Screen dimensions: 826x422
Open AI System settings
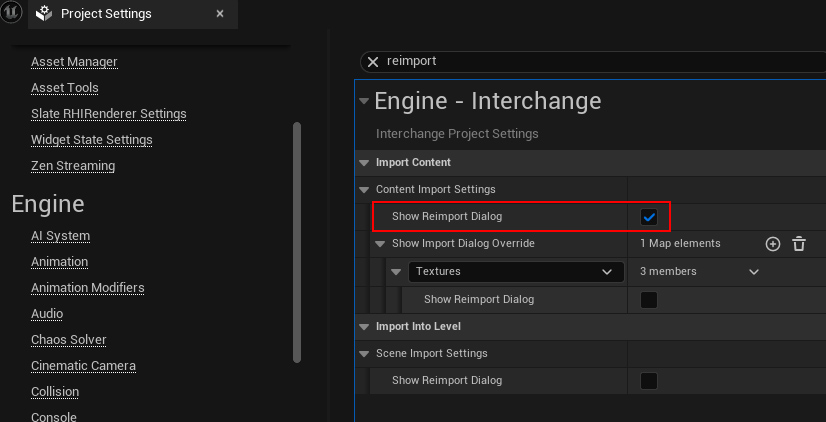pos(61,236)
